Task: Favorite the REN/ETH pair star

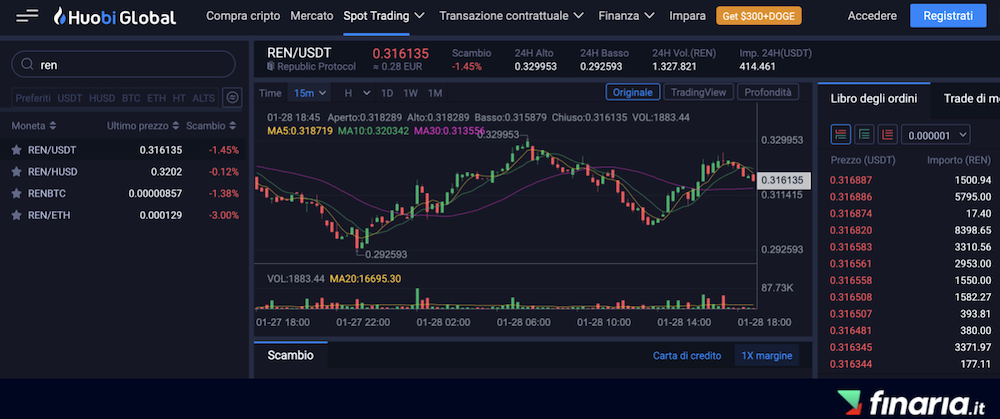Action: [x=17, y=216]
